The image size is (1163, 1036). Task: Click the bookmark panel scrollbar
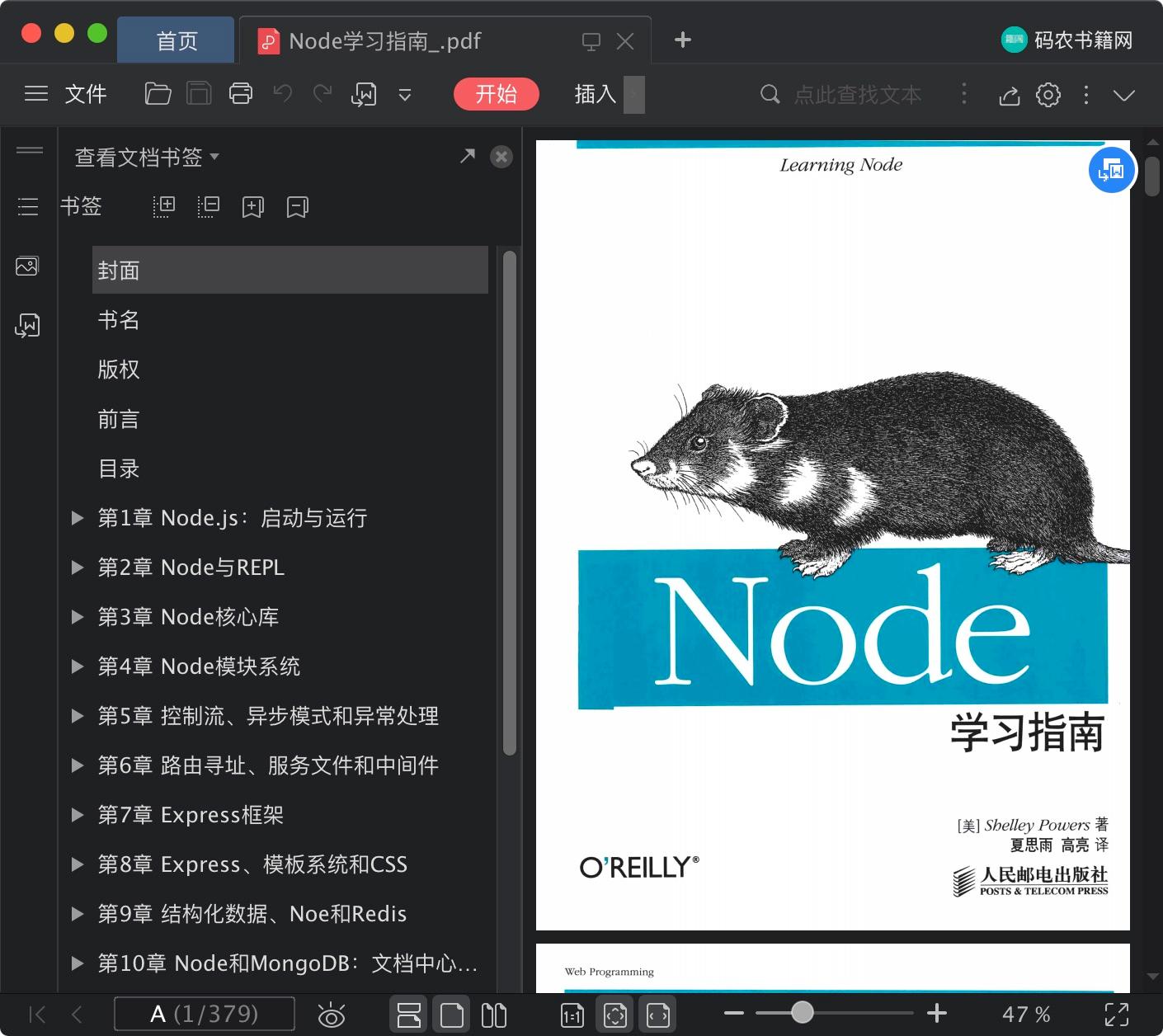(510, 503)
